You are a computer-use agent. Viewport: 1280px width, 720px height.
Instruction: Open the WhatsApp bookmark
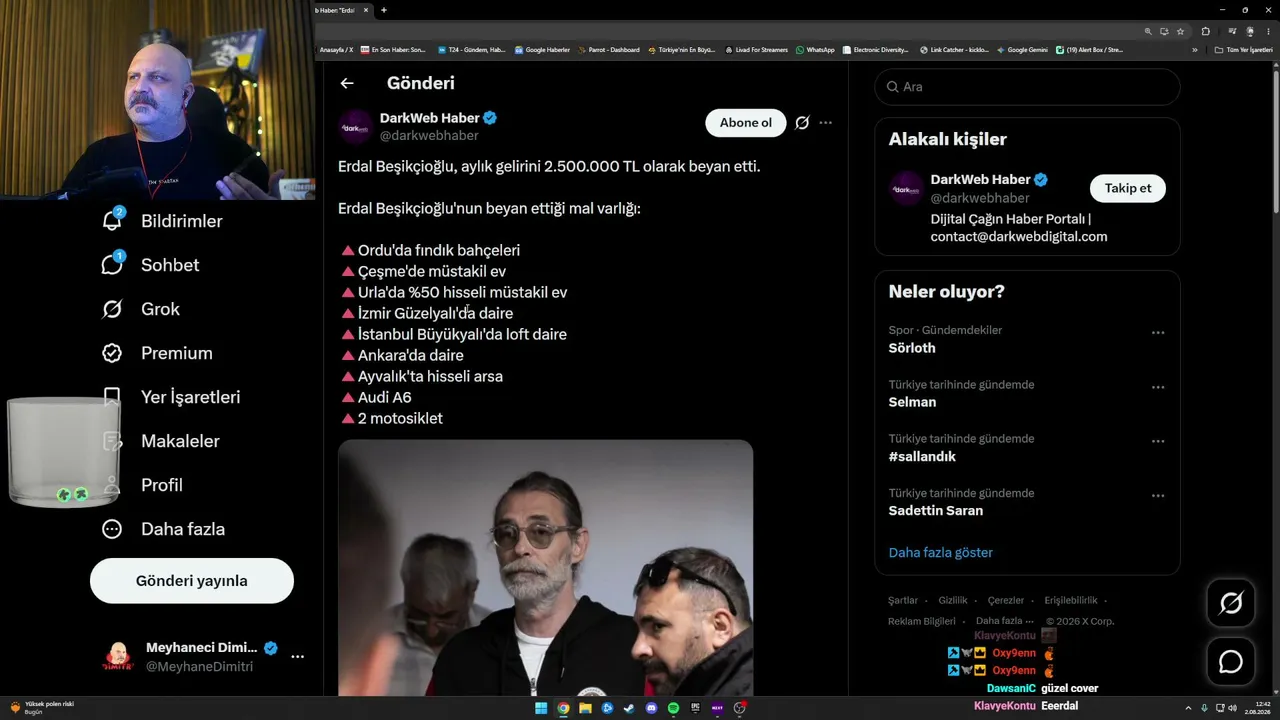[815, 49]
